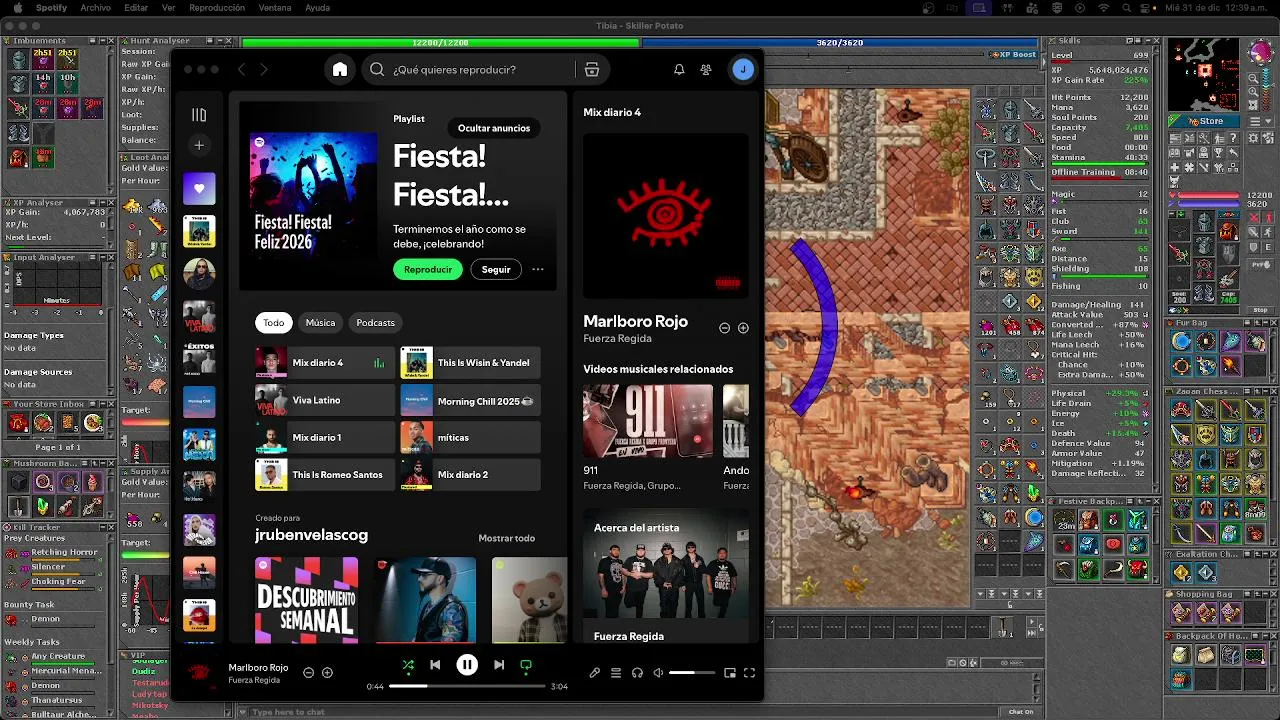Go back with the left arrow
Viewport: 1280px width, 720px height.
[x=241, y=69]
